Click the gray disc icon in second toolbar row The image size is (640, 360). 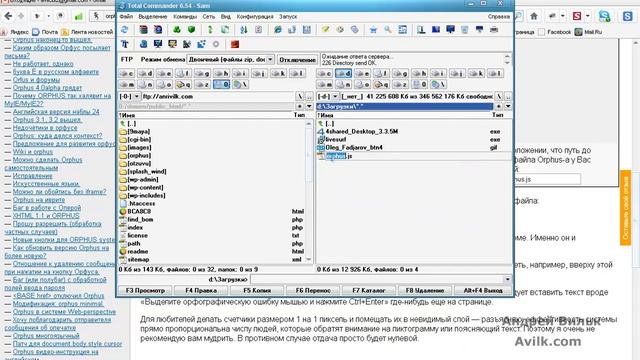click(x=216, y=44)
